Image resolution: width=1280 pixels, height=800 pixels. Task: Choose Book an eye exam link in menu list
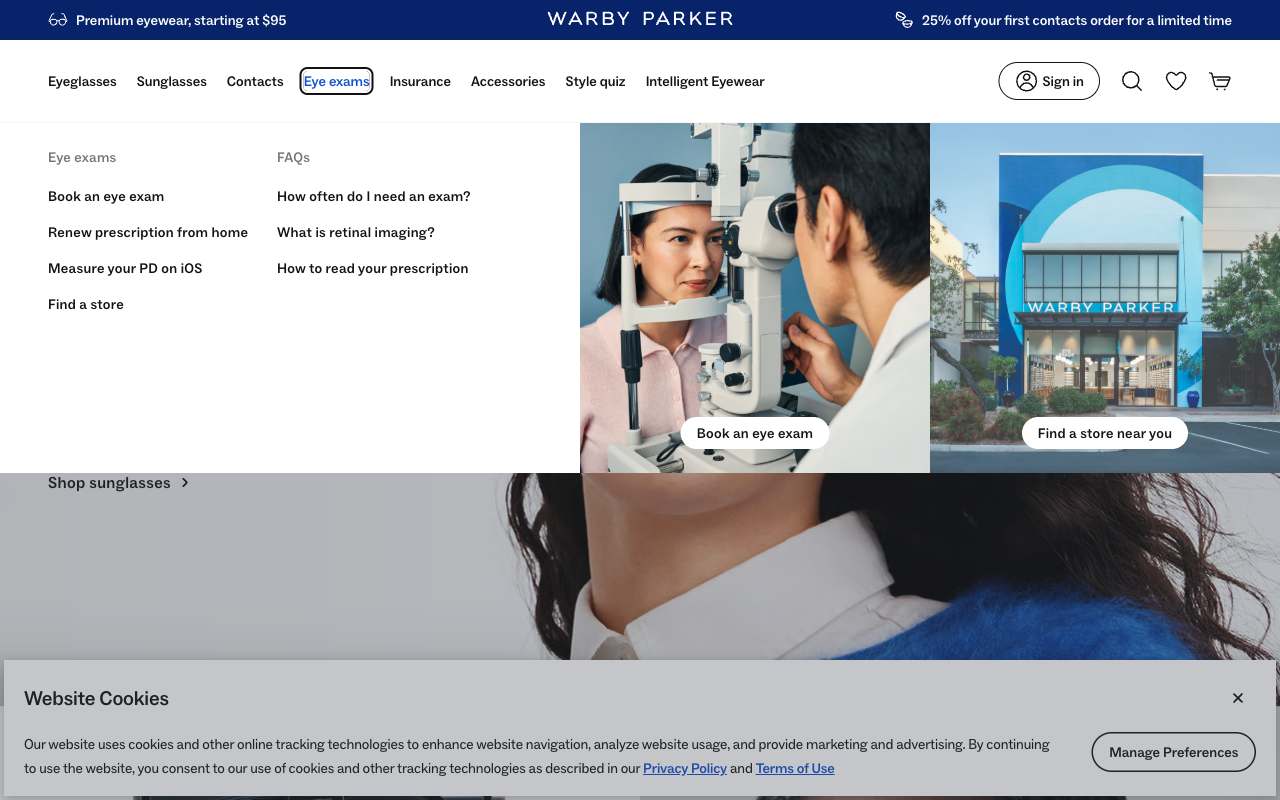tap(106, 196)
